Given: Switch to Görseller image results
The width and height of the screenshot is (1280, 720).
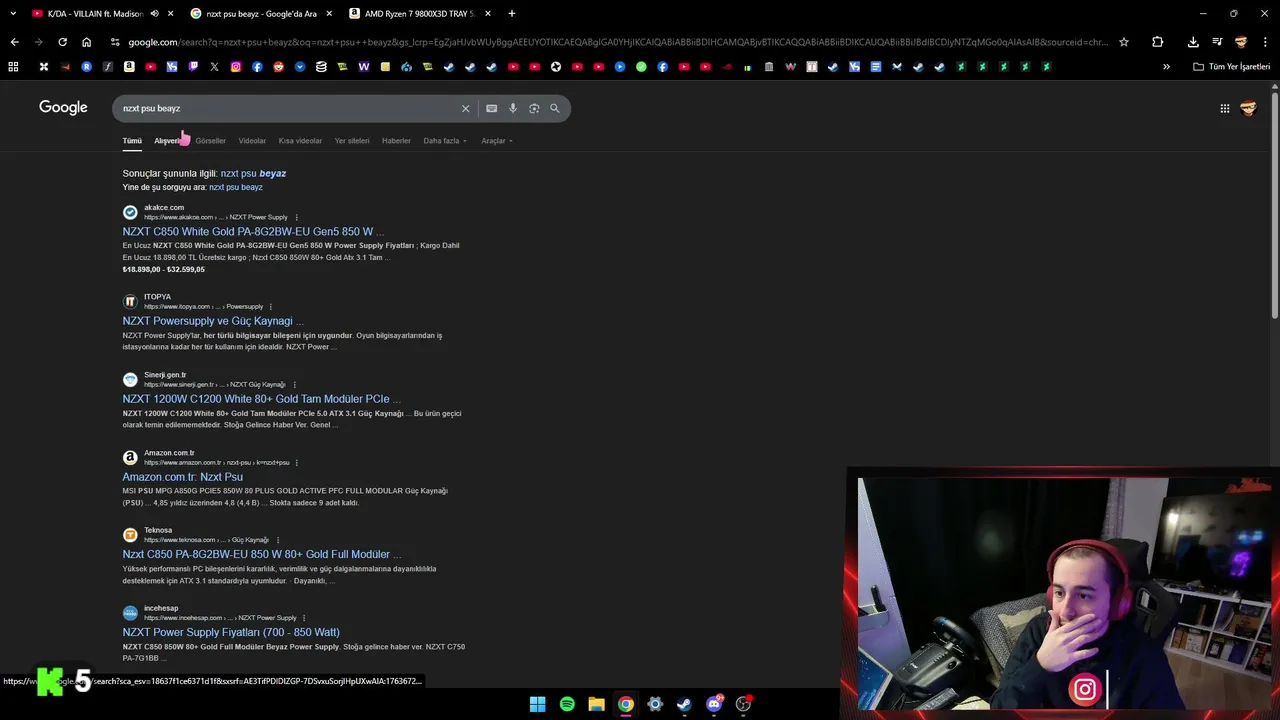Looking at the screenshot, I should tap(210, 141).
